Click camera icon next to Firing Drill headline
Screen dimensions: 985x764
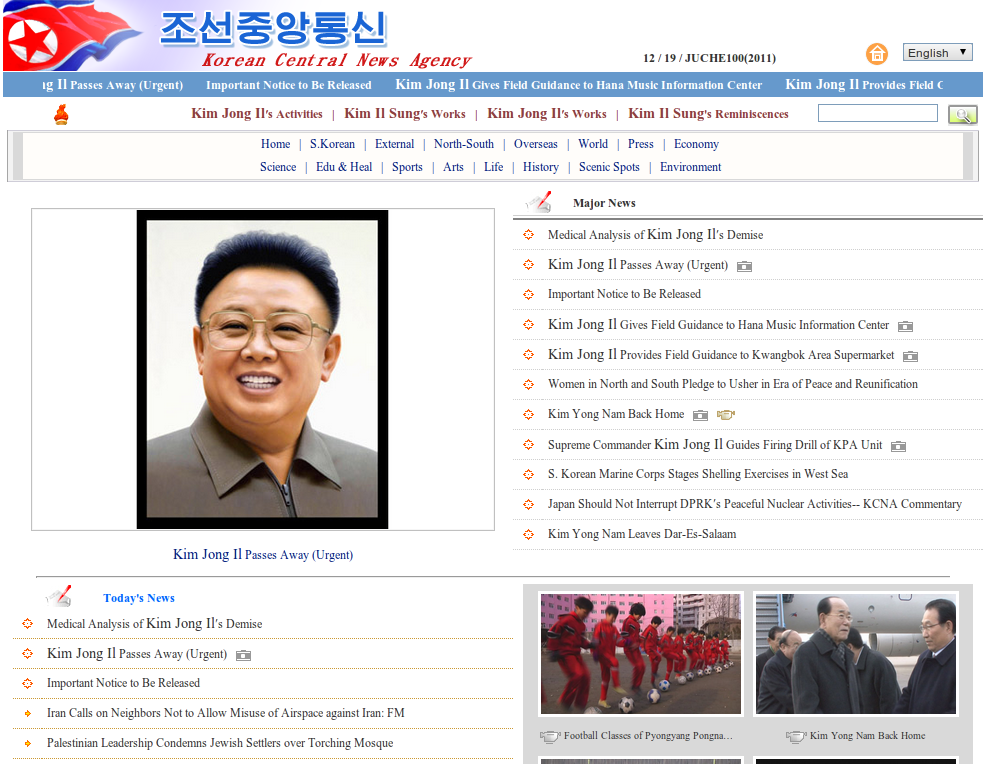[898, 446]
